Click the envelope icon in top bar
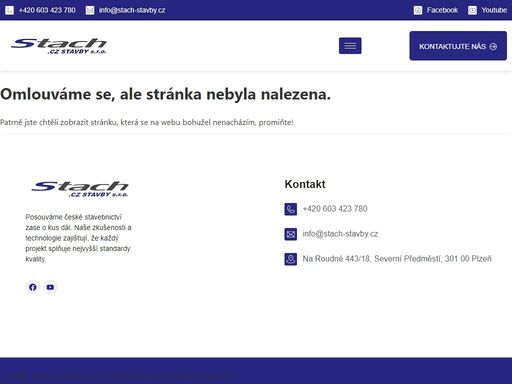The height and width of the screenshot is (384, 512). (x=90, y=10)
